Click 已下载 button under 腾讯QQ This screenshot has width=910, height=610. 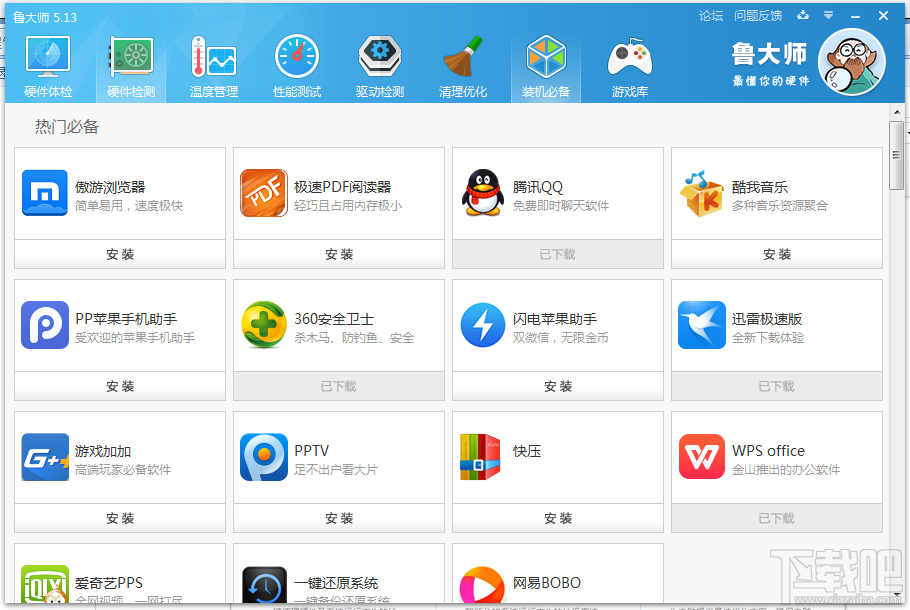click(x=558, y=254)
